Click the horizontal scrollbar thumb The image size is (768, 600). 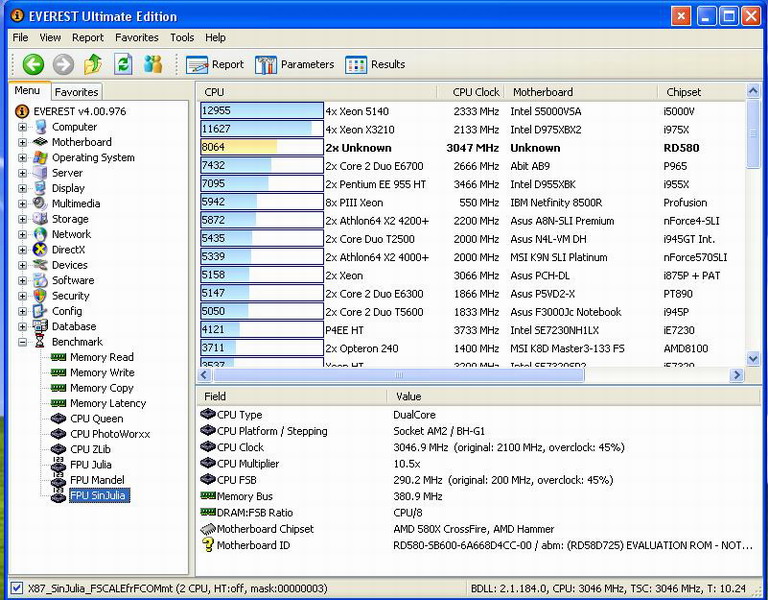399,375
